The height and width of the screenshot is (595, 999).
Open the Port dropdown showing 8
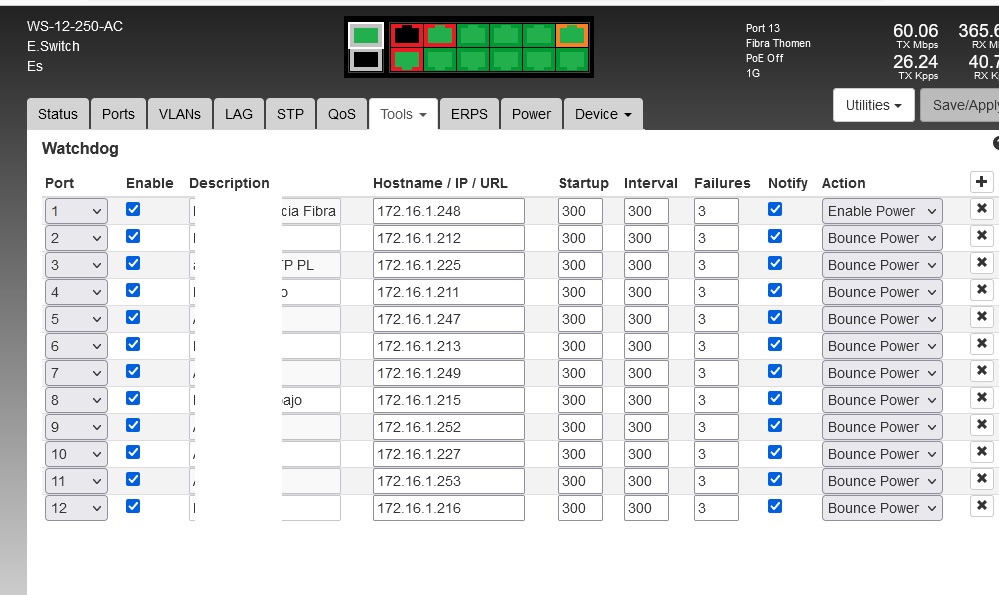point(76,400)
